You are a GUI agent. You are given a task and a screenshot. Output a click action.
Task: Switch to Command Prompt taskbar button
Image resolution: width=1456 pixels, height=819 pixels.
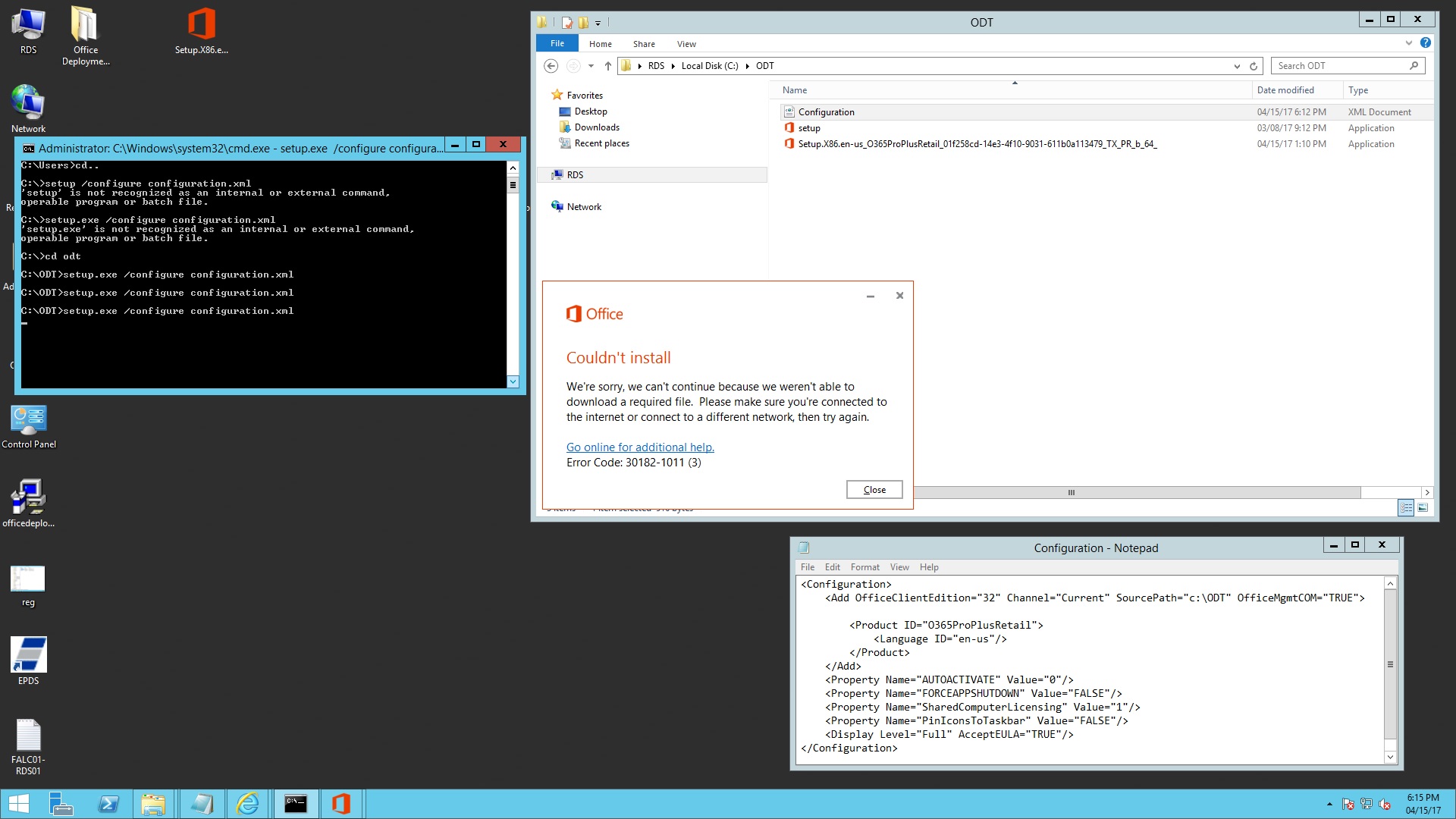pos(296,804)
